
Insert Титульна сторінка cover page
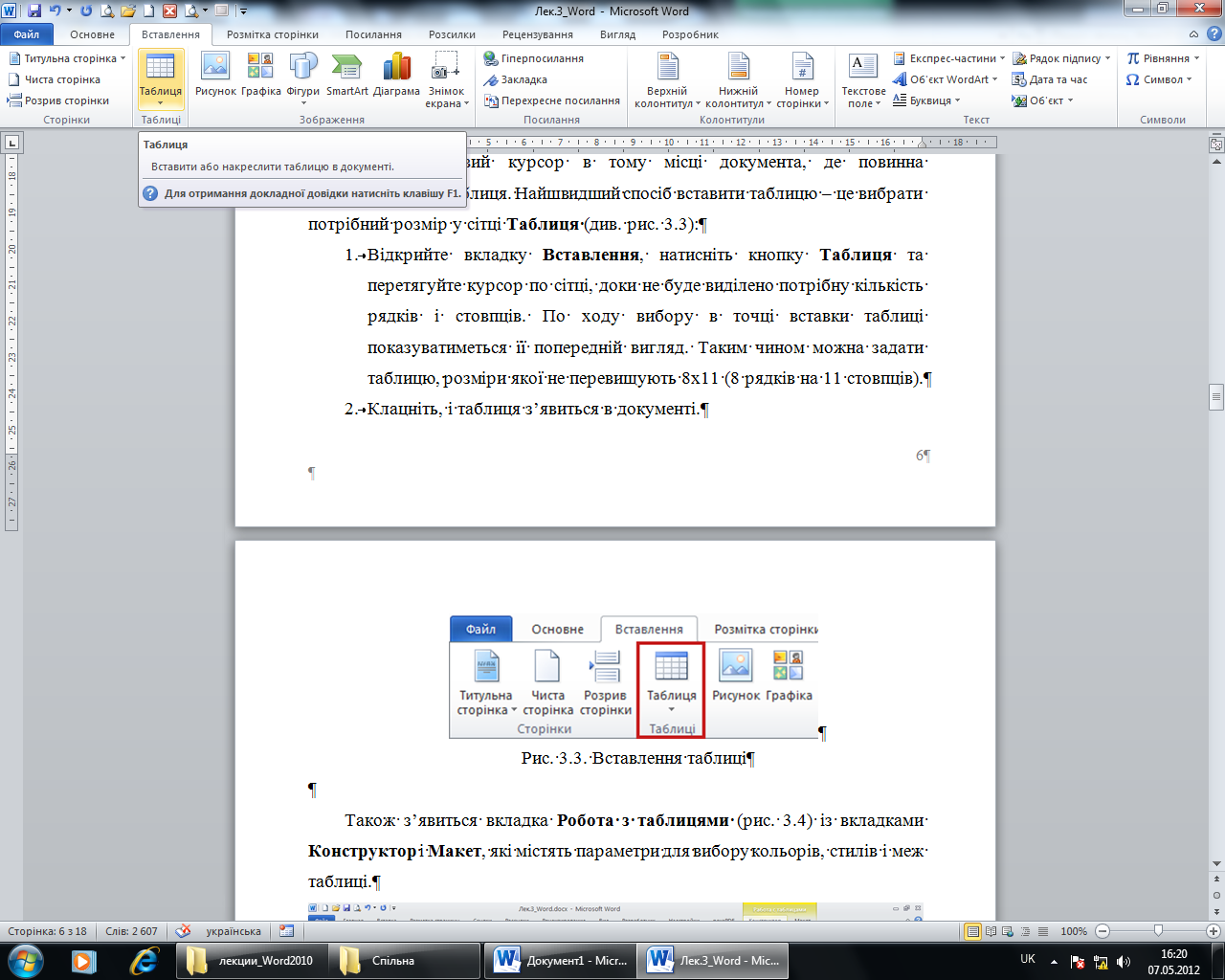coord(66,58)
